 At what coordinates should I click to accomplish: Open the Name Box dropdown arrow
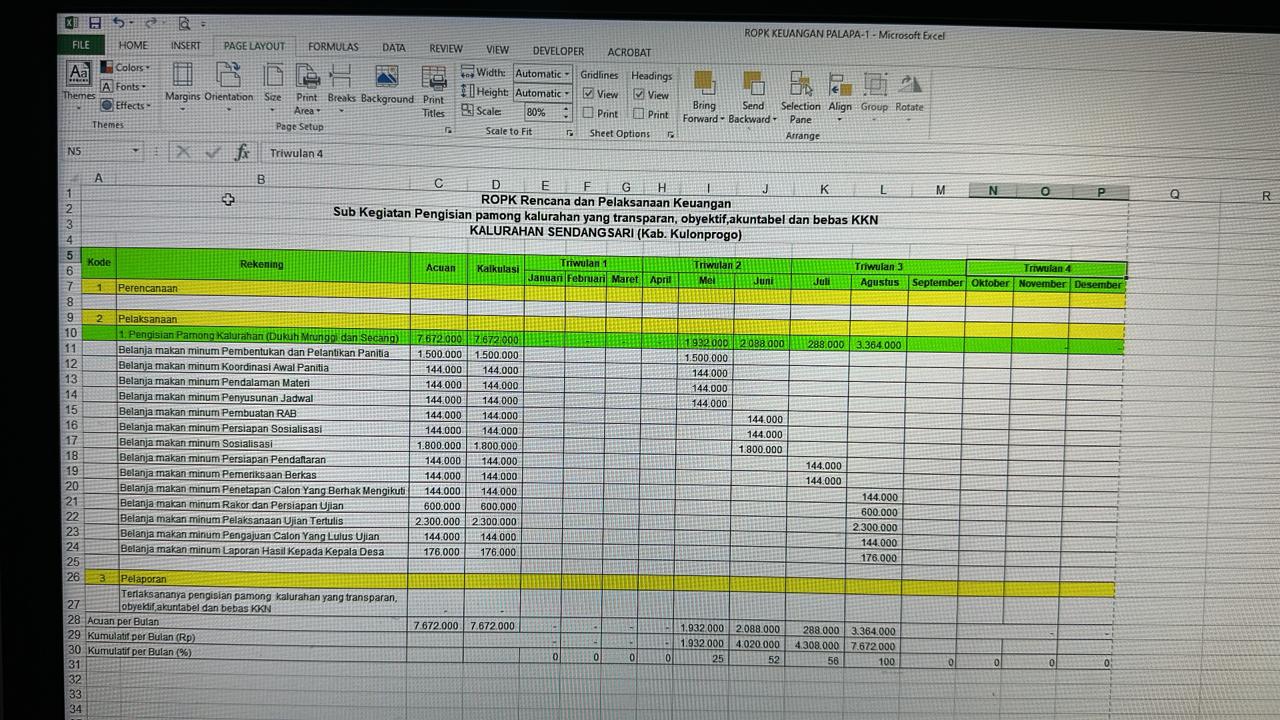pyautogui.click(x=135, y=152)
